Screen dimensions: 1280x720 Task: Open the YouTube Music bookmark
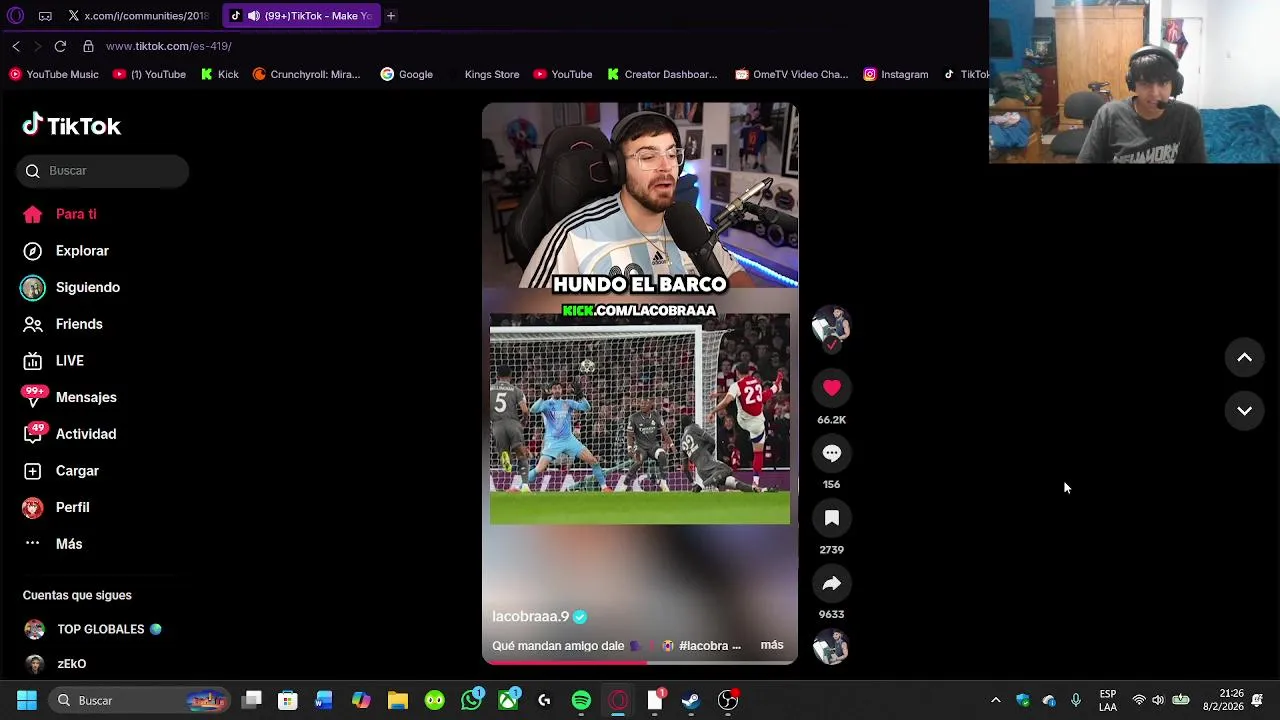[54, 74]
